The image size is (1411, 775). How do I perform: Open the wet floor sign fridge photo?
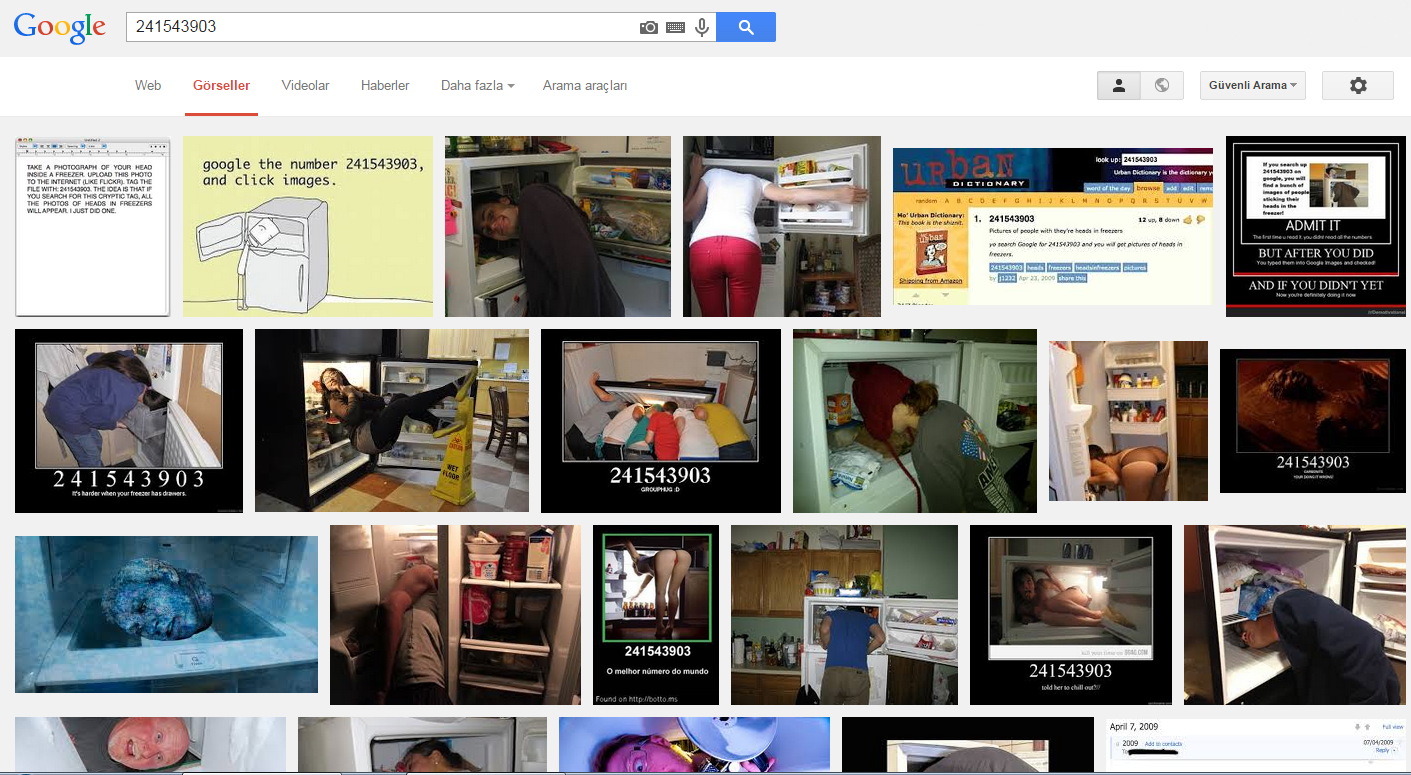click(391, 420)
